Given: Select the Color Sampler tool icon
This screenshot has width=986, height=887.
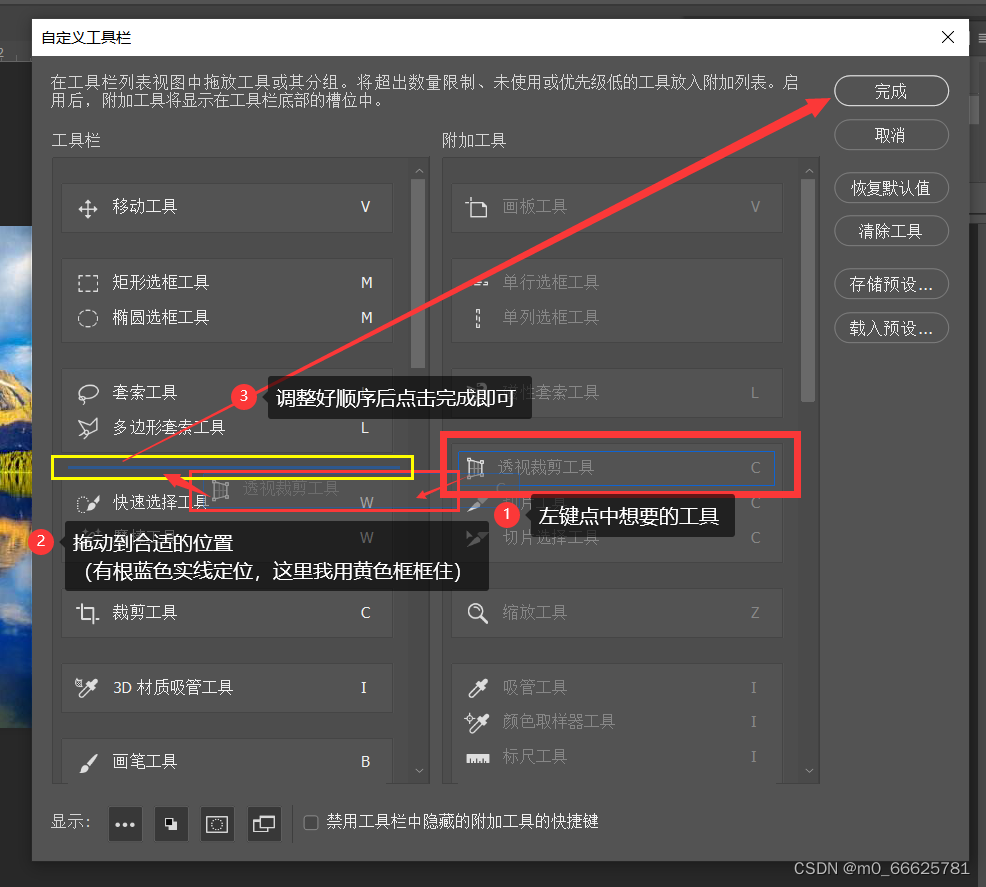Looking at the screenshot, I should pyautogui.click(x=477, y=722).
